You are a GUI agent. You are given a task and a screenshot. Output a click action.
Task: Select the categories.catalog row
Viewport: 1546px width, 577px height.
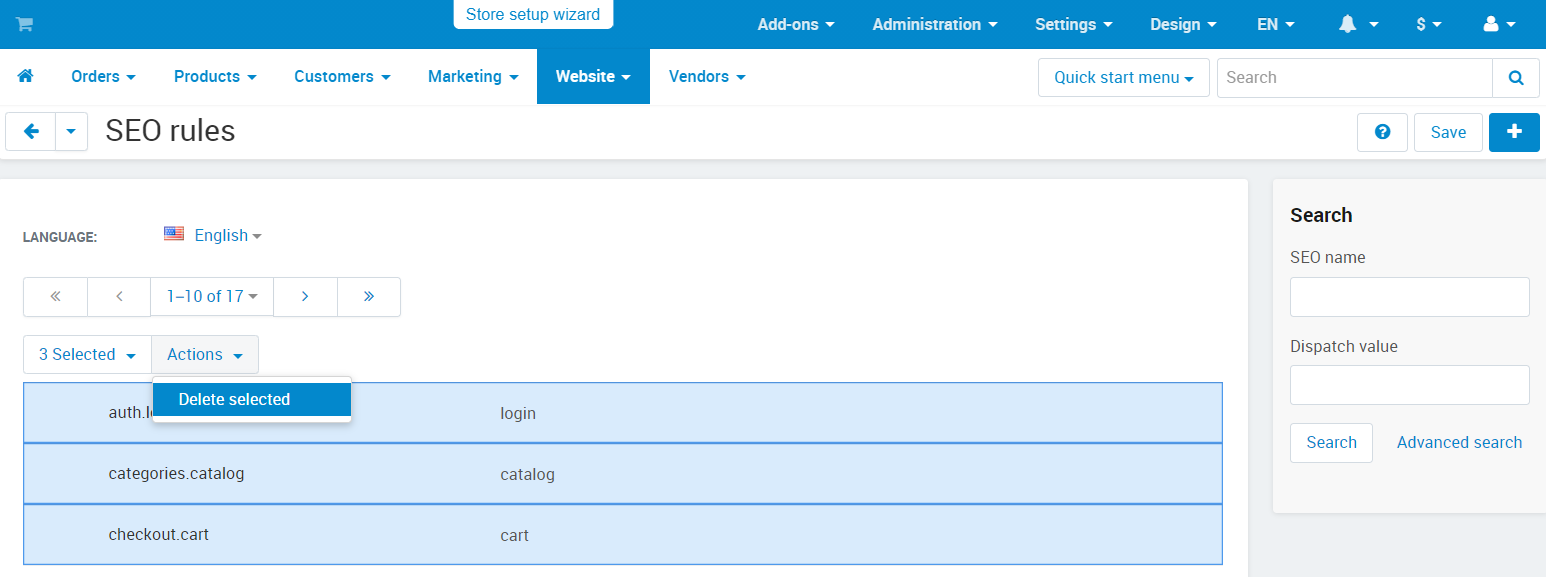point(623,474)
